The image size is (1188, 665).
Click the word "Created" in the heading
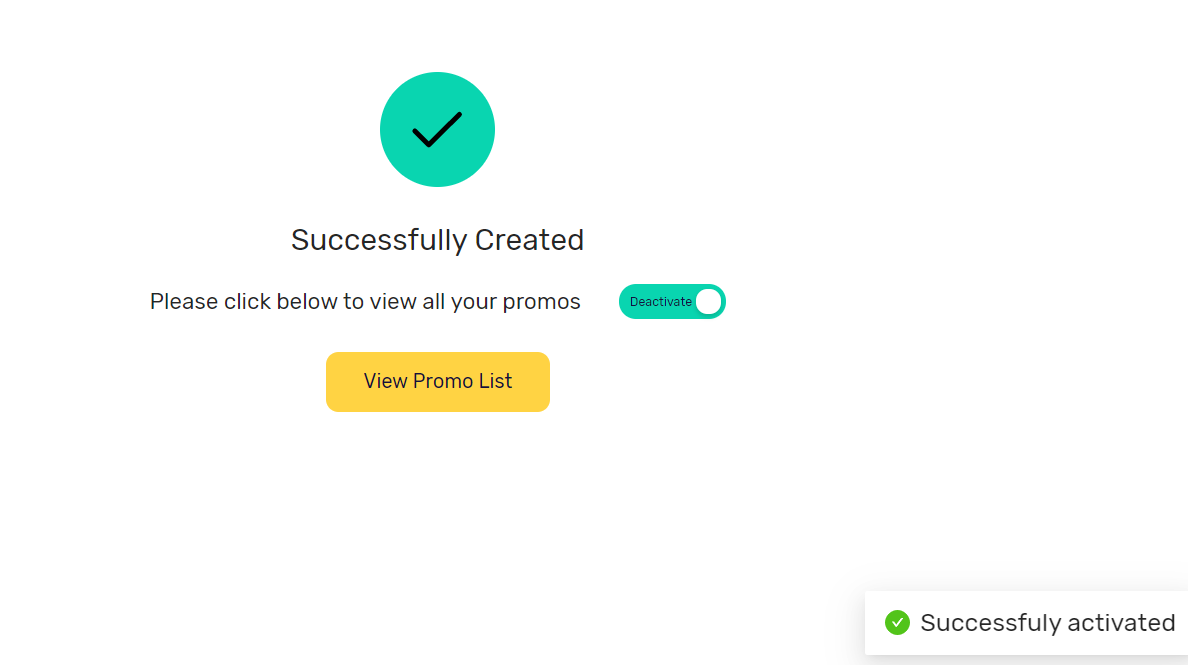click(x=529, y=240)
